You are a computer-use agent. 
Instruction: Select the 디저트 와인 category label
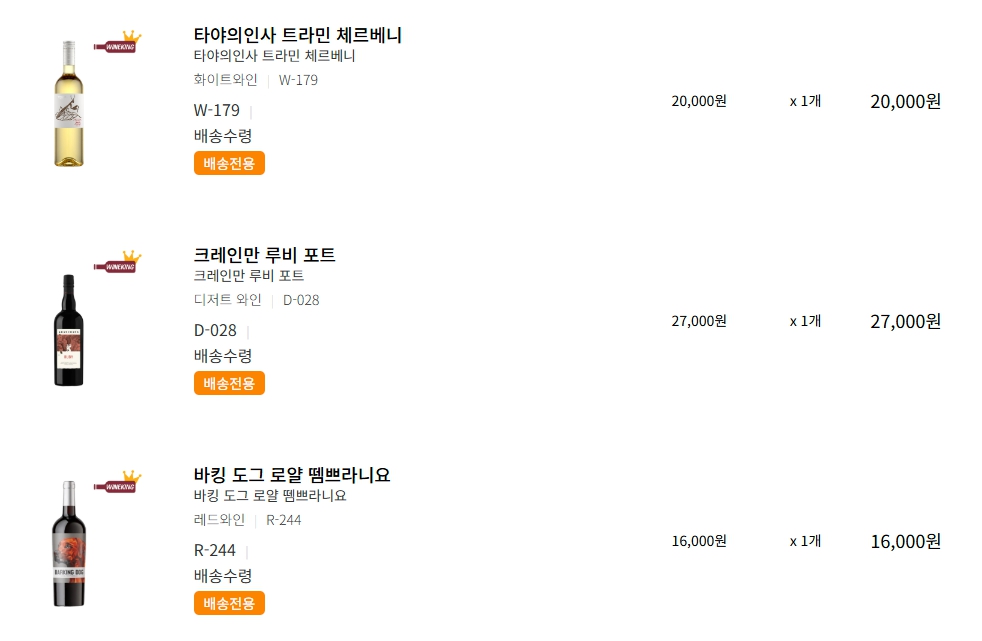(x=227, y=300)
